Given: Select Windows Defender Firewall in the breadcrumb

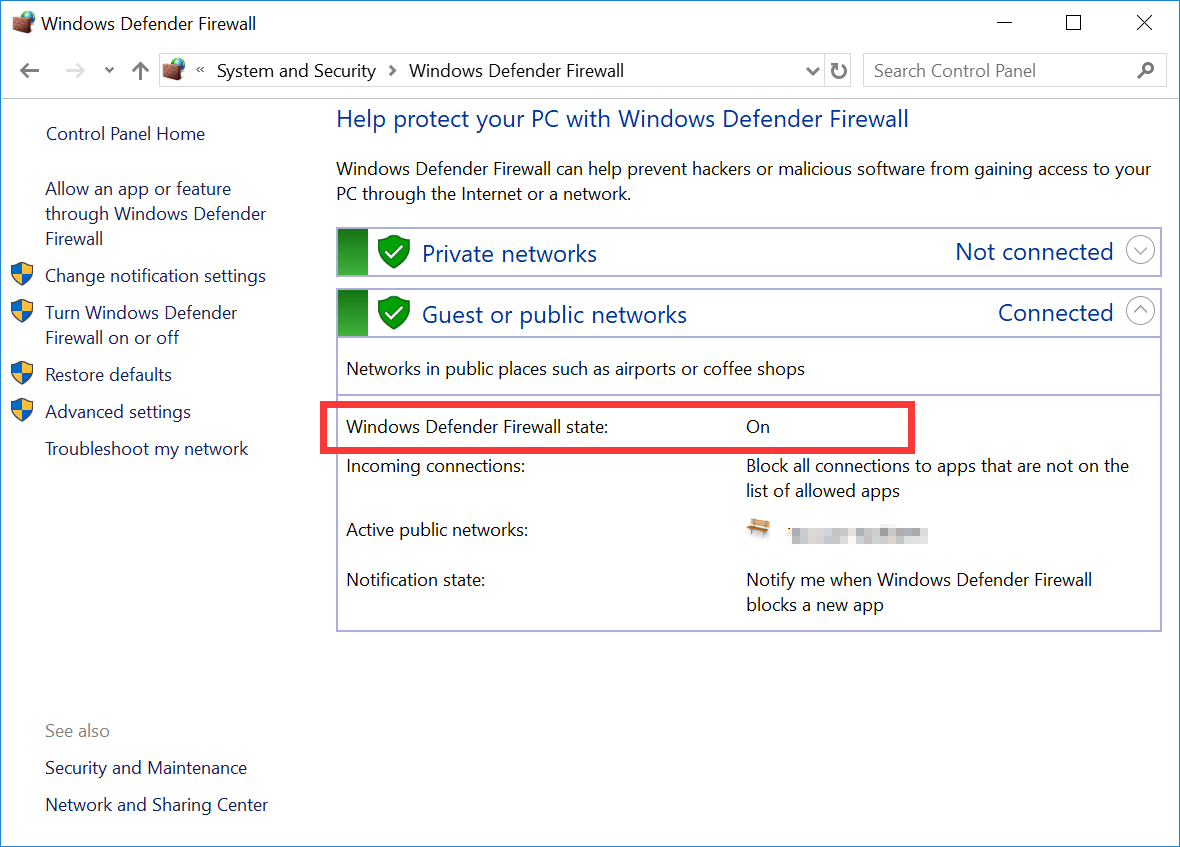Looking at the screenshot, I should tap(516, 70).
